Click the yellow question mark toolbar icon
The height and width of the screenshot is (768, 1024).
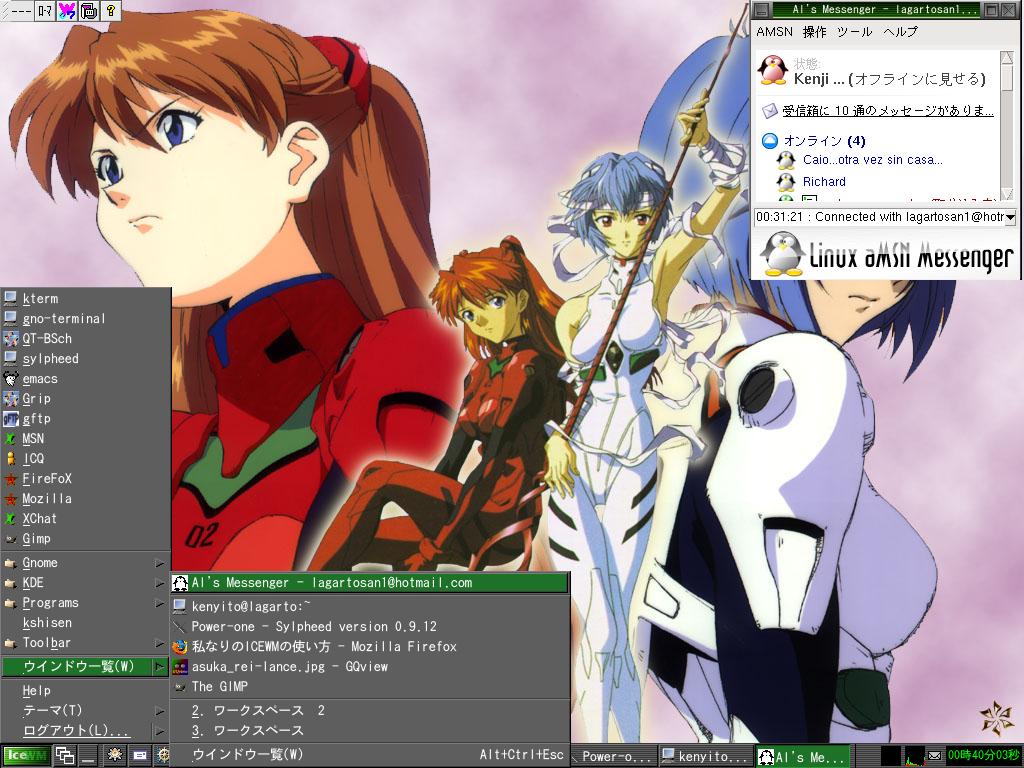coord(111,11)
